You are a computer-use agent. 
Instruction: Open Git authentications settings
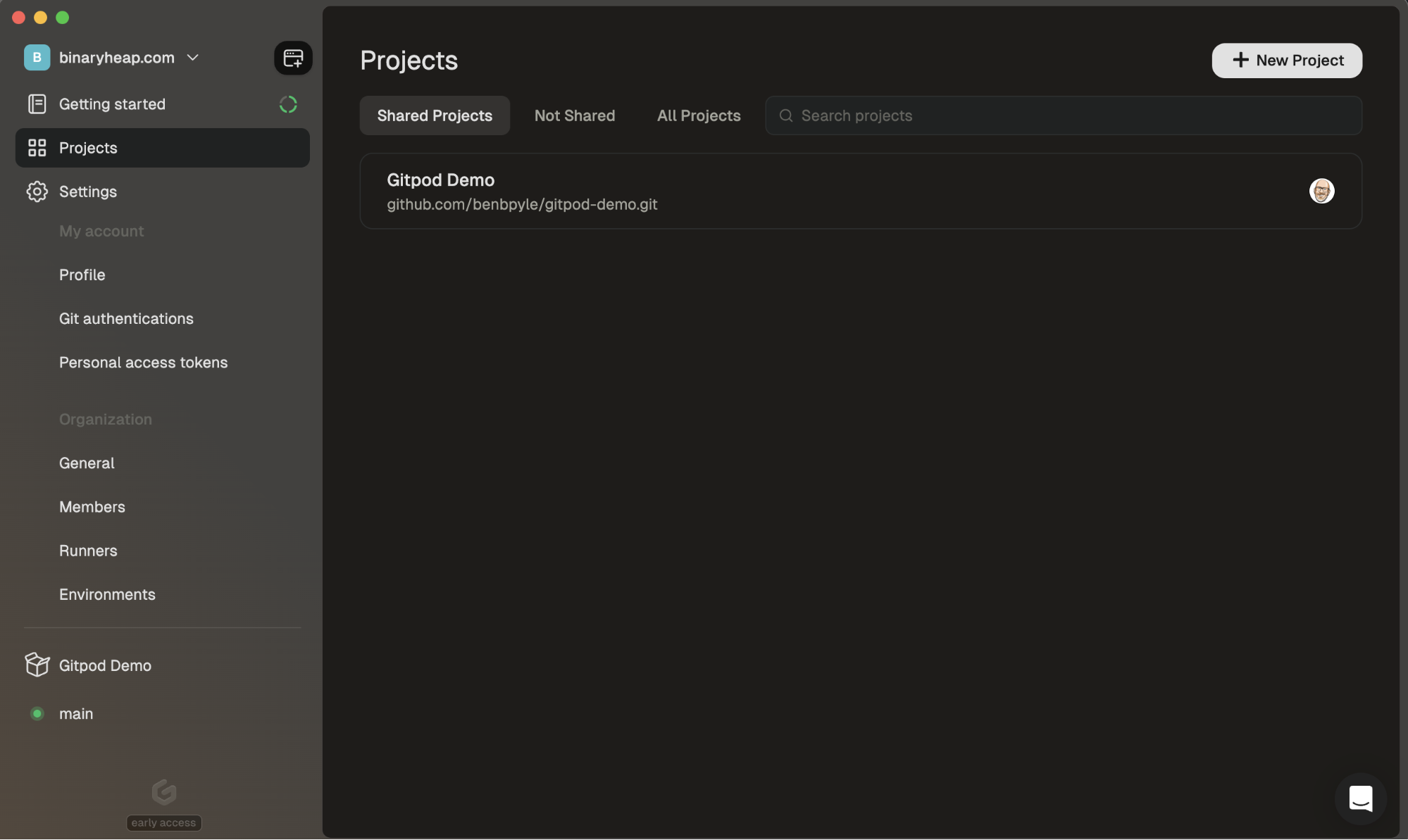[x=126, y=318]
